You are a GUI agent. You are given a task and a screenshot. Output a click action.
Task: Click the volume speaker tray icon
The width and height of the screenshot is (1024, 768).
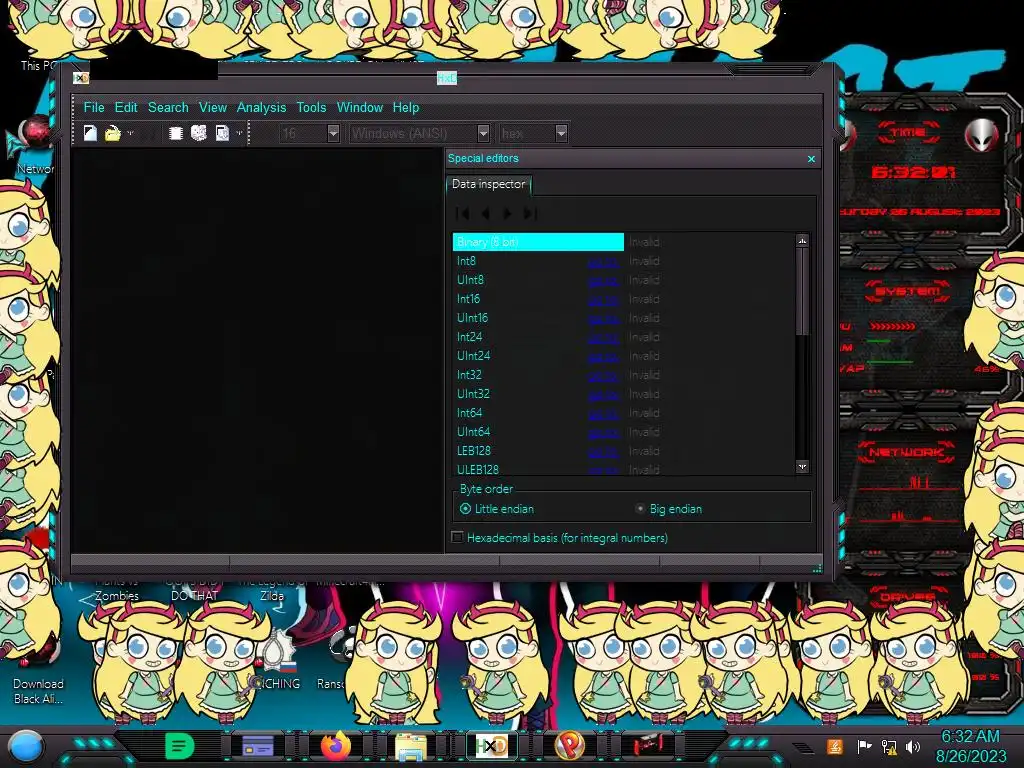tap(913, 746)
